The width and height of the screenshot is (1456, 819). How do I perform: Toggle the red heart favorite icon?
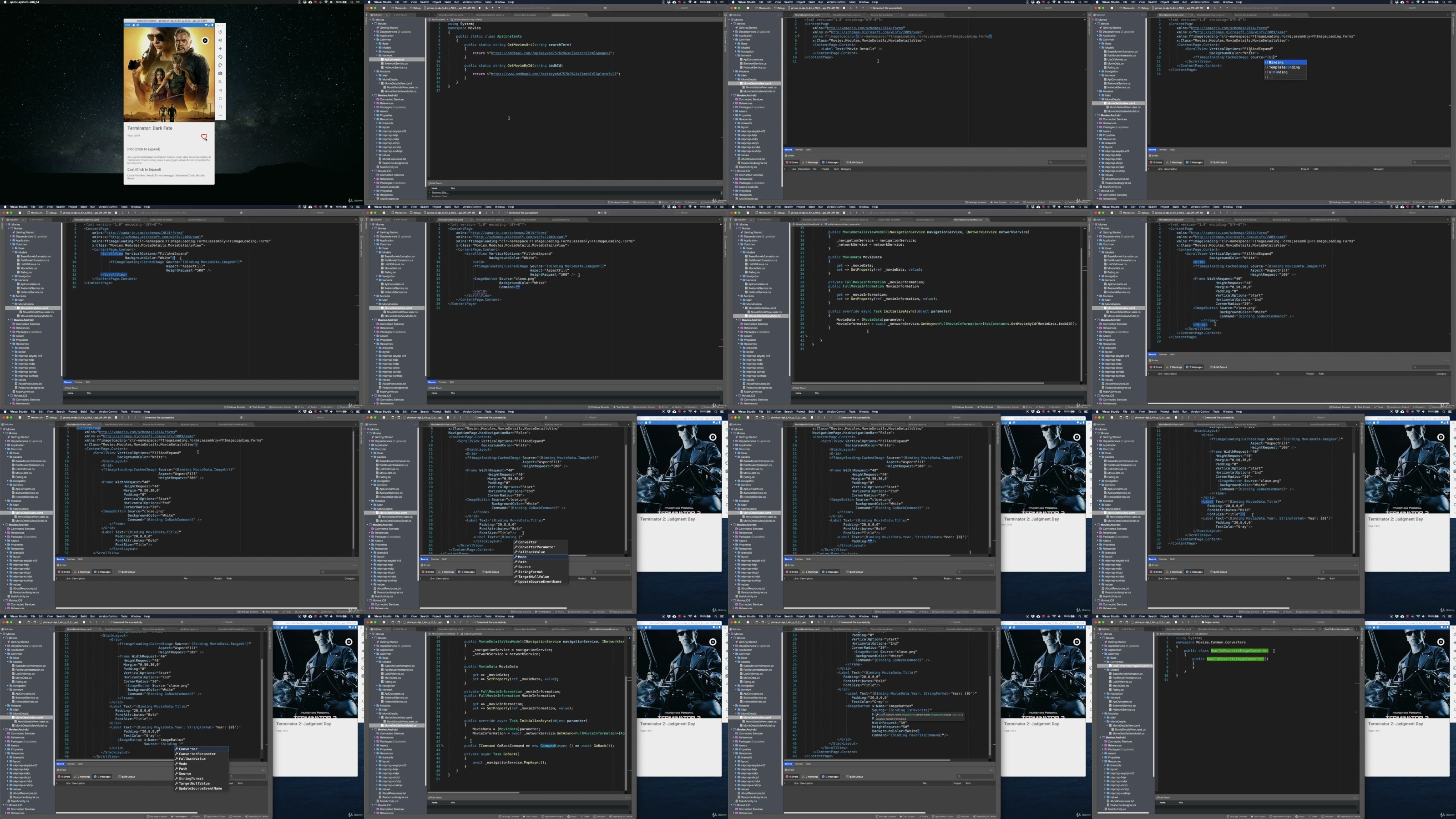[204, 137]
